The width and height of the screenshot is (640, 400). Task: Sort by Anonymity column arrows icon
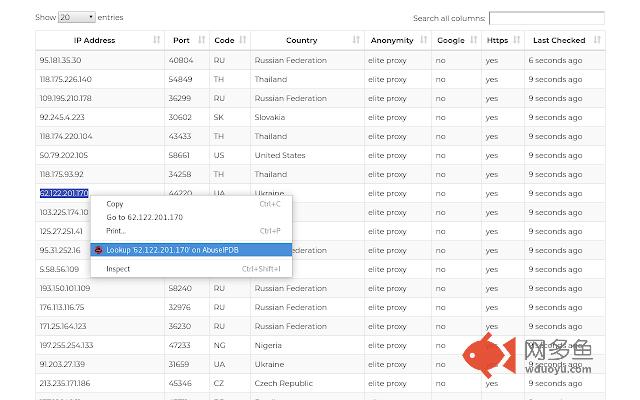(423, 40)
